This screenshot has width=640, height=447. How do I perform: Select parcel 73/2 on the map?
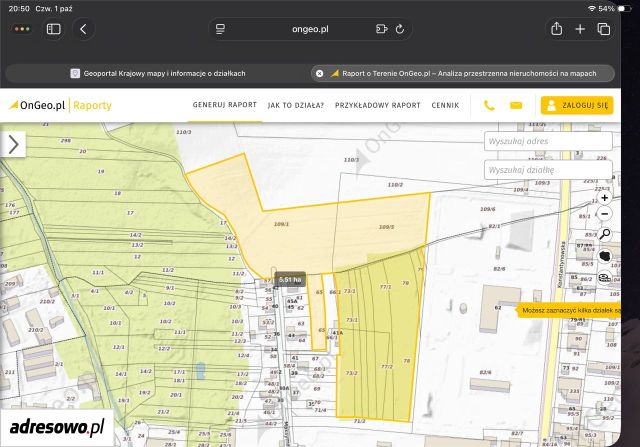(x=351, y=373)
